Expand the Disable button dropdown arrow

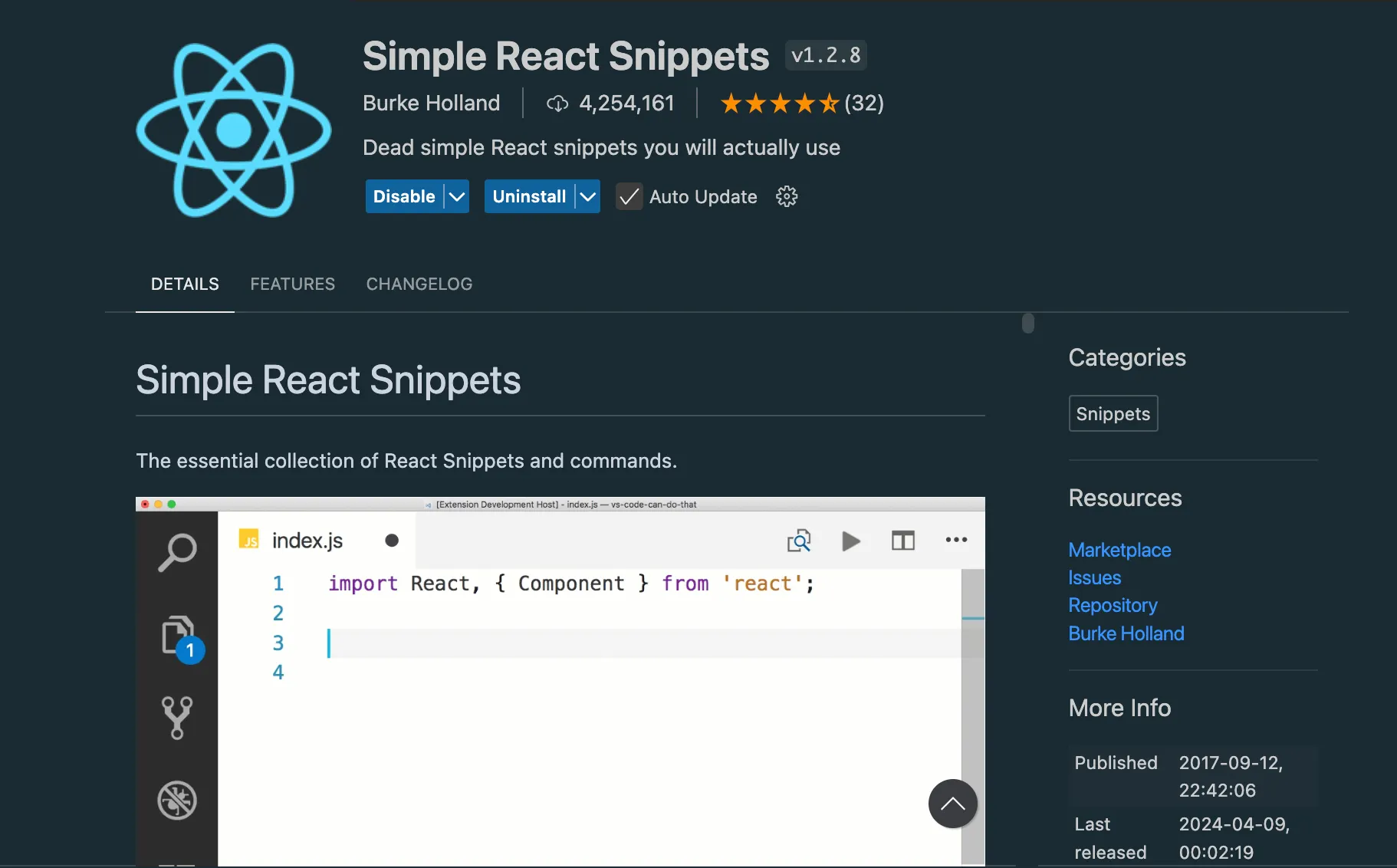[457, 197]
